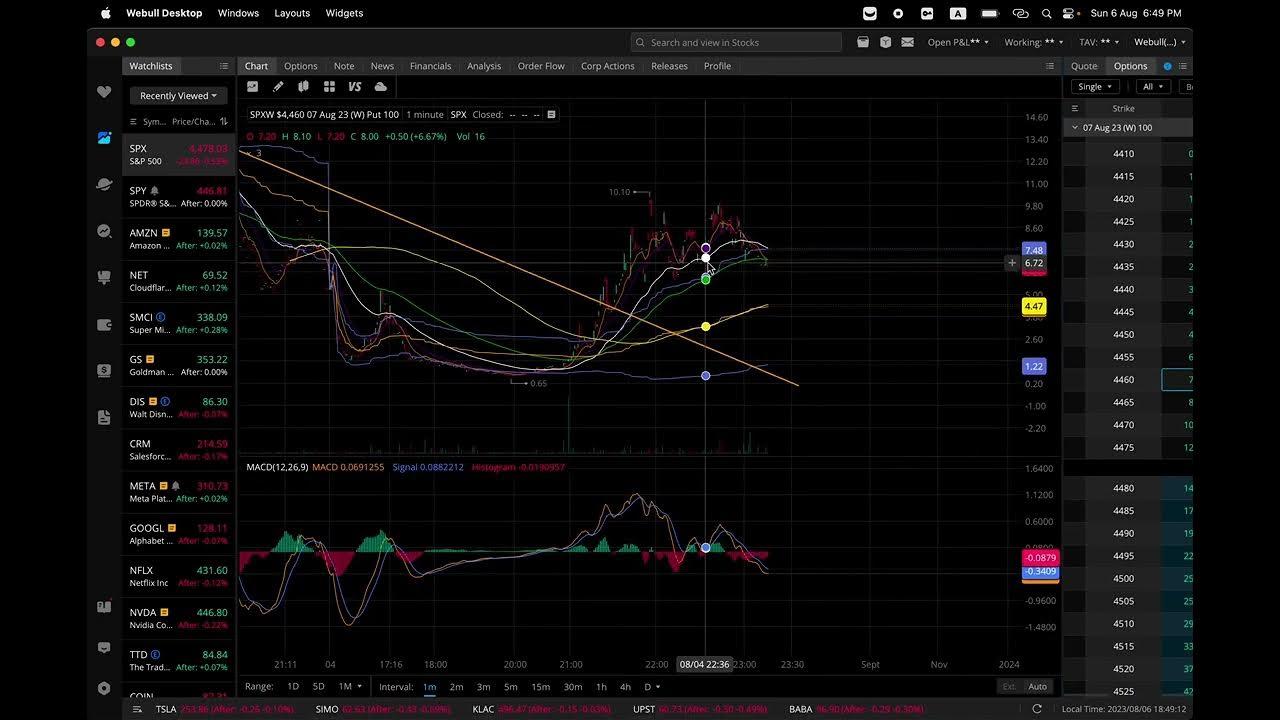This screenshot has height=720, width=1280.
Task: Open the Open P&L dropdown
Action: tap(958, 42)
